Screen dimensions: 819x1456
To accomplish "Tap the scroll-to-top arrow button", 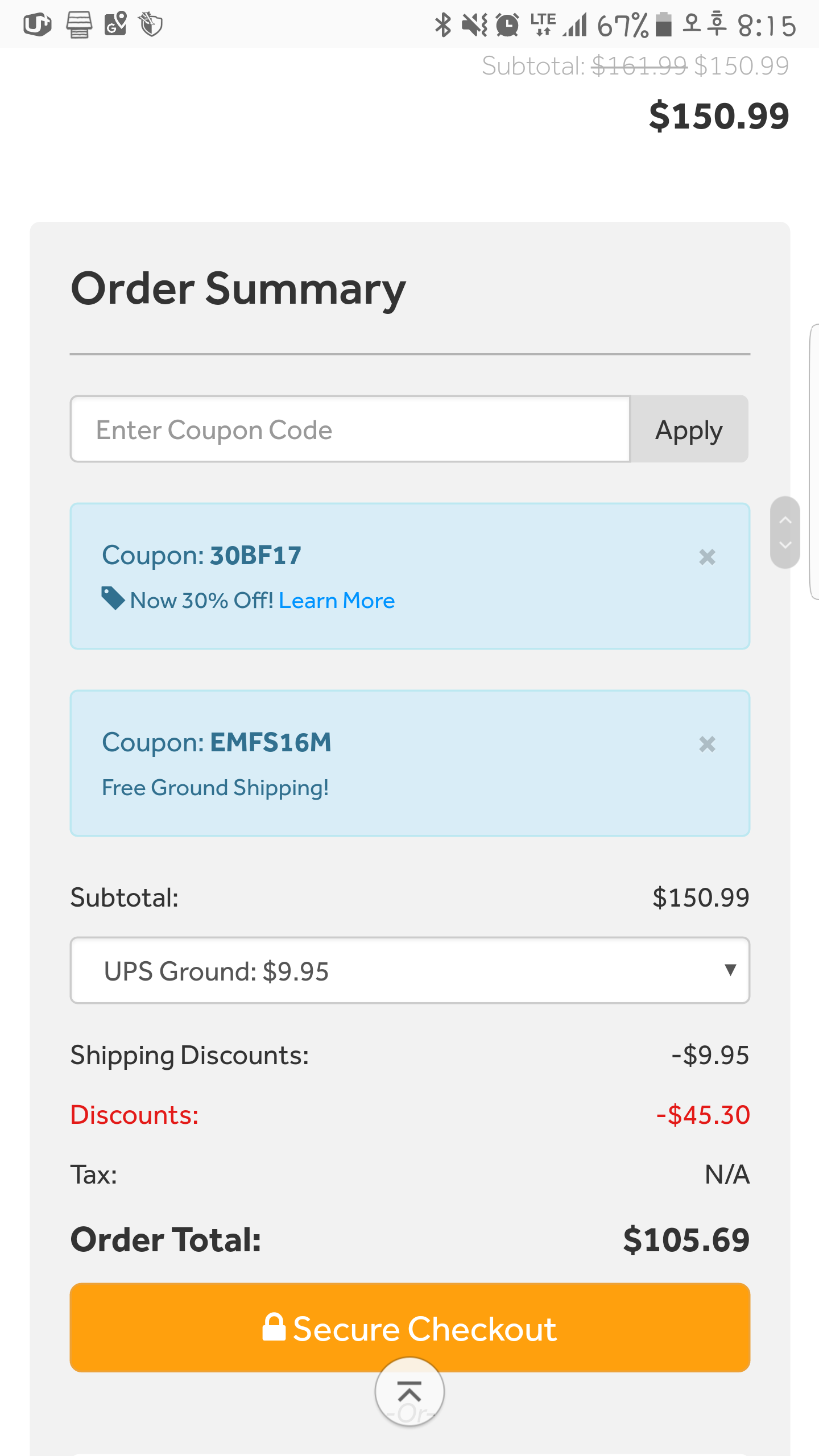I will point(409,1392).
